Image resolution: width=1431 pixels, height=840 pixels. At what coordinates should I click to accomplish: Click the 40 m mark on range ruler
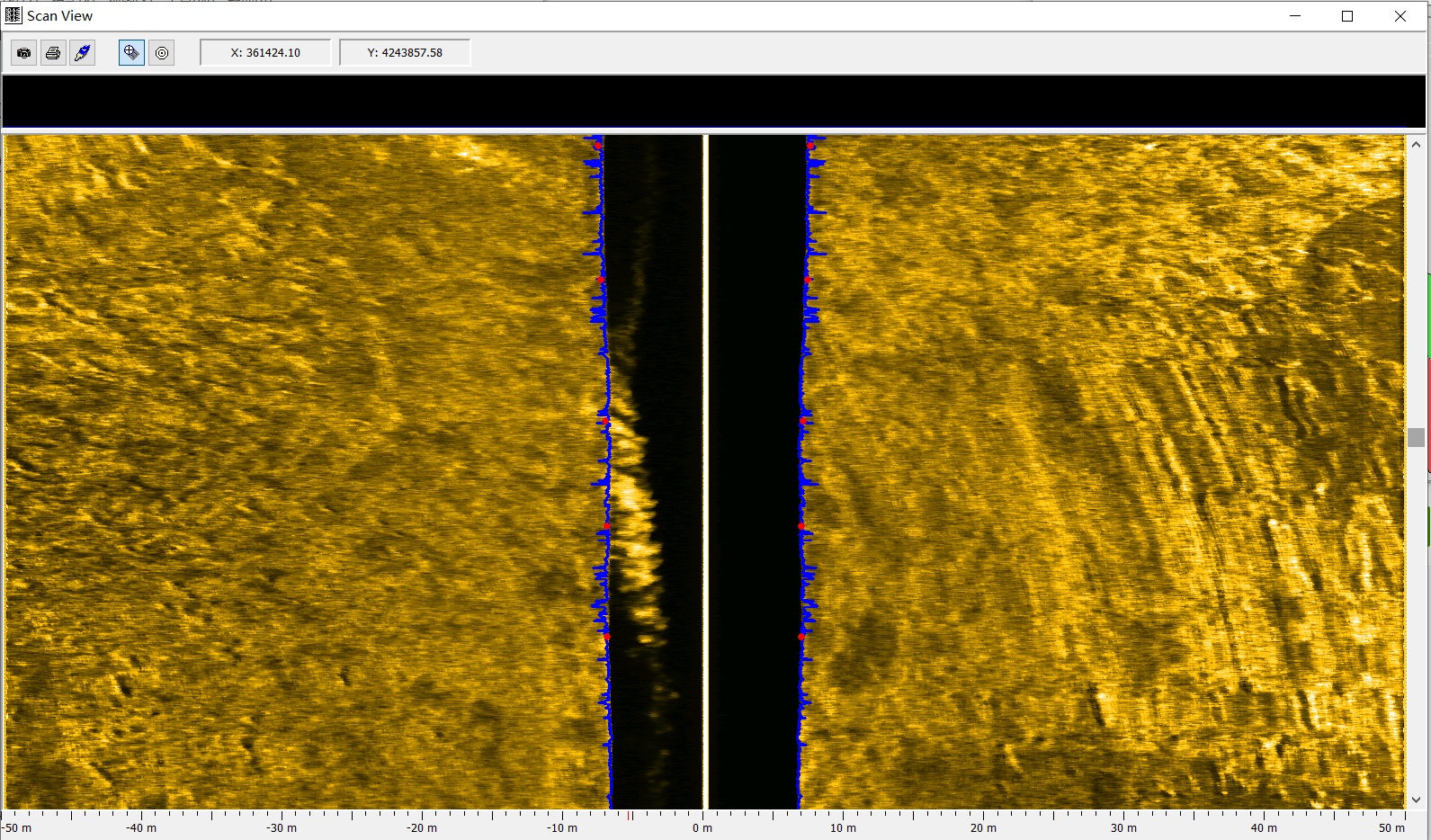[x=1264, y=827]
